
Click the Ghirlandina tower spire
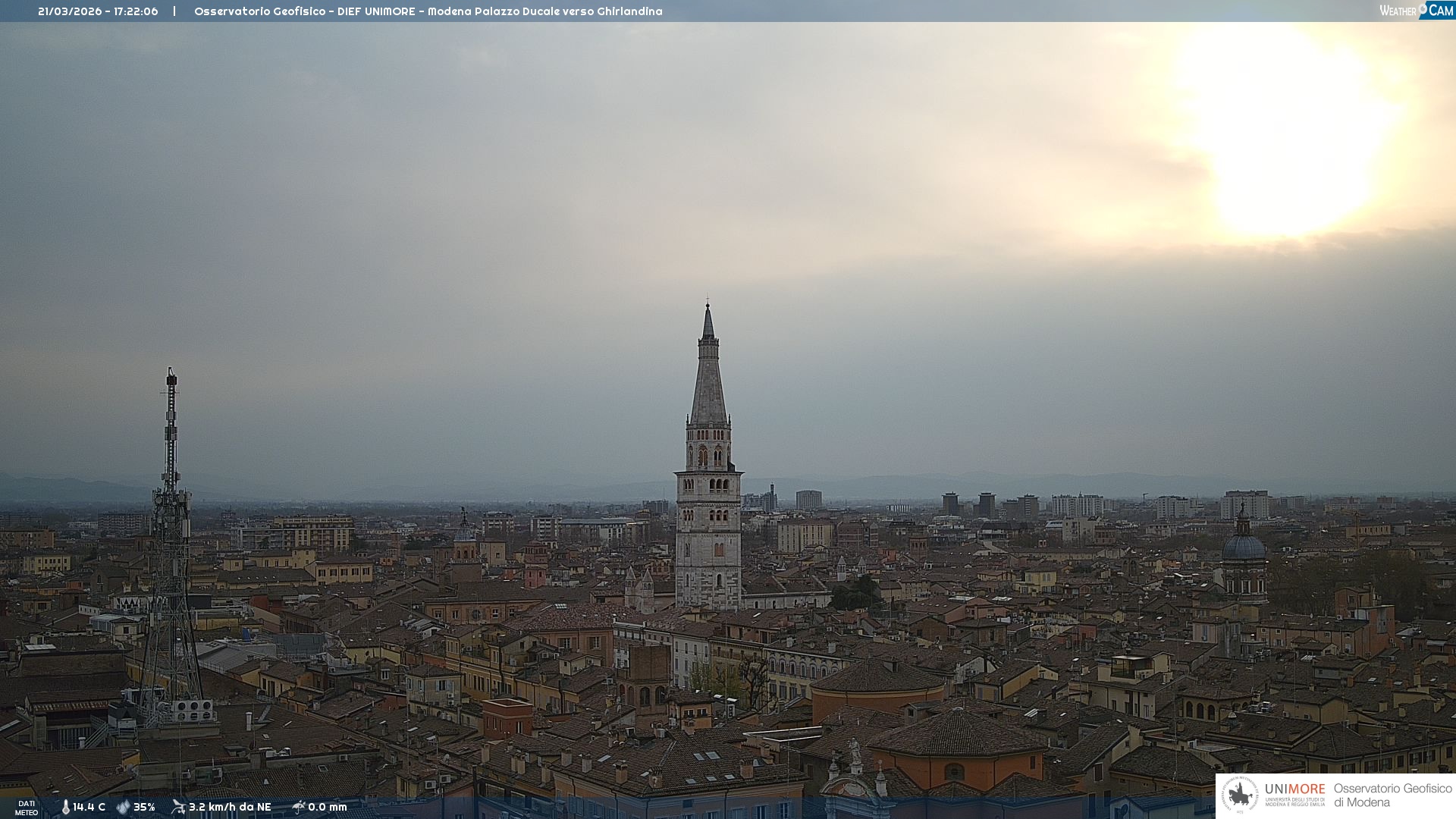[708, 379]
